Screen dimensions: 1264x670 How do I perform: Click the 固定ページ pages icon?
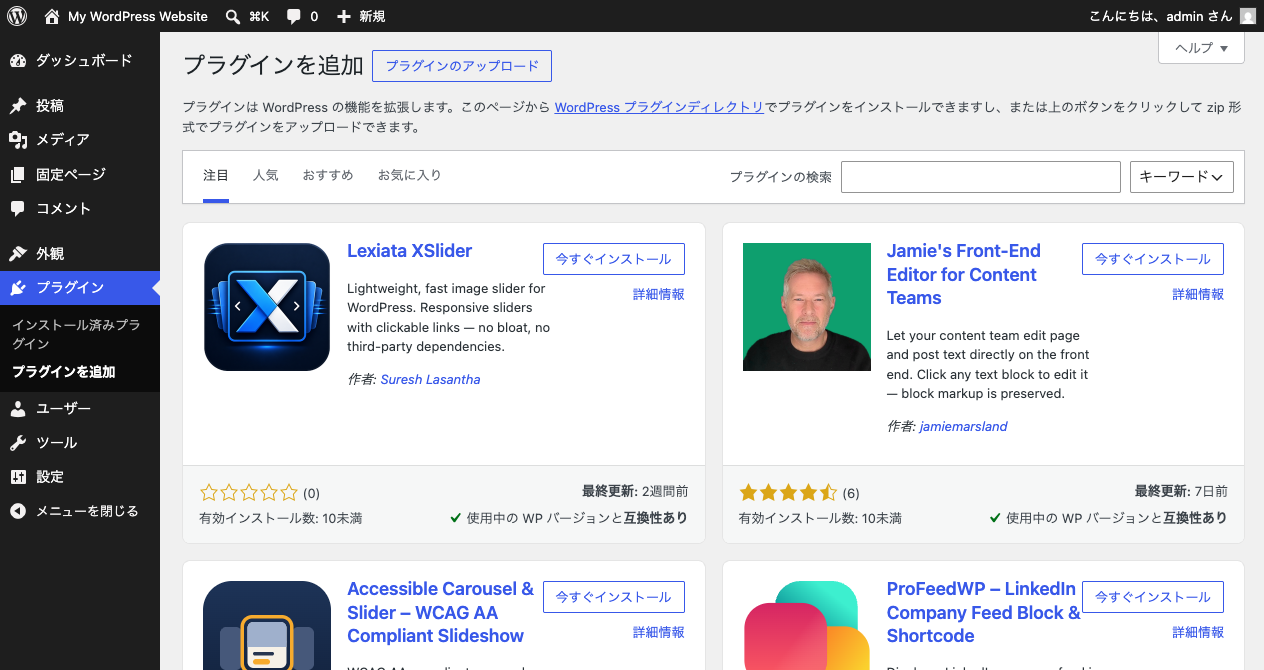pyautogui.click(x=18, y=175)
